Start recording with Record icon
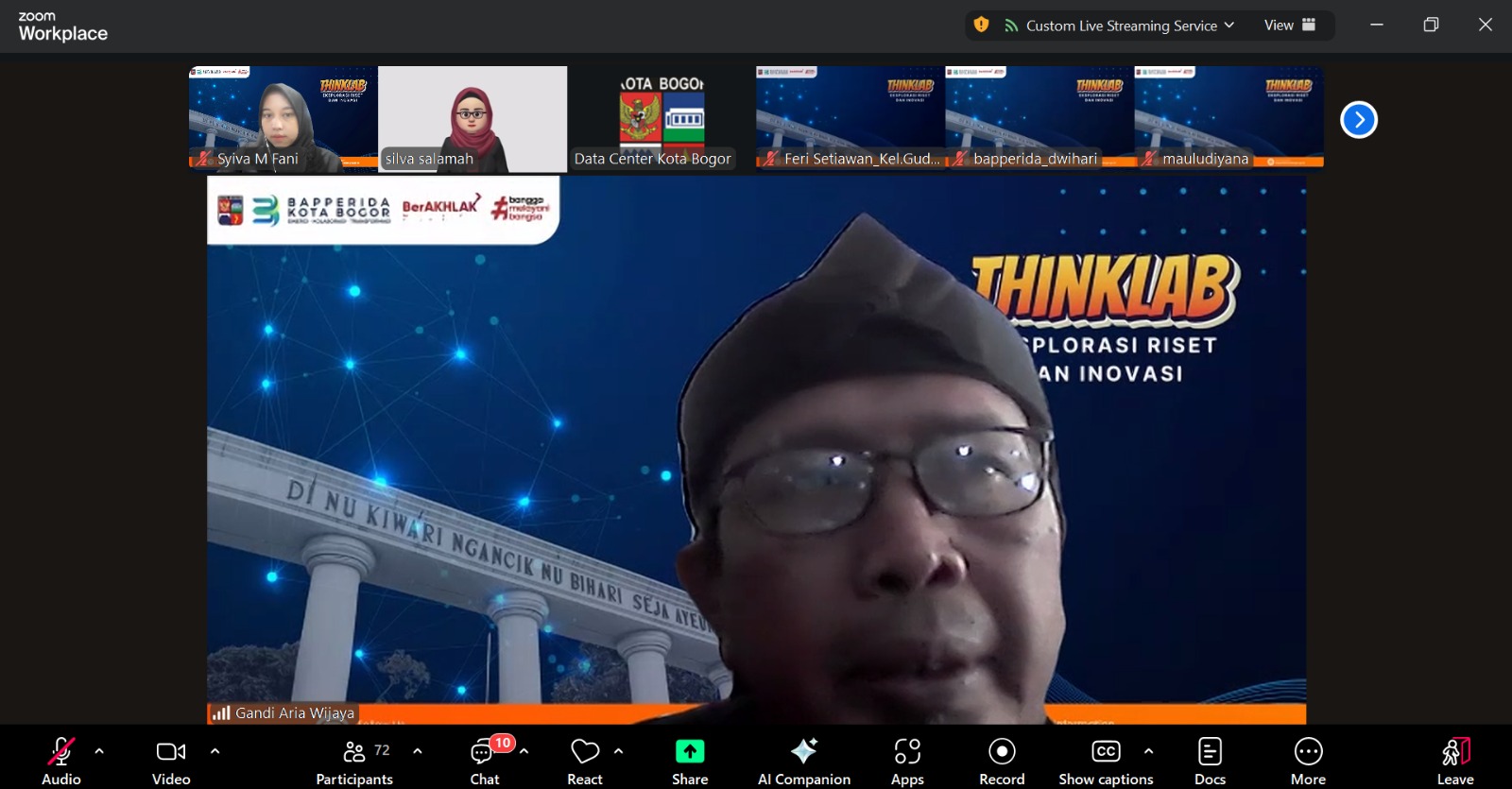This screenshot has height=789, width=1512. pos(1002,752)
